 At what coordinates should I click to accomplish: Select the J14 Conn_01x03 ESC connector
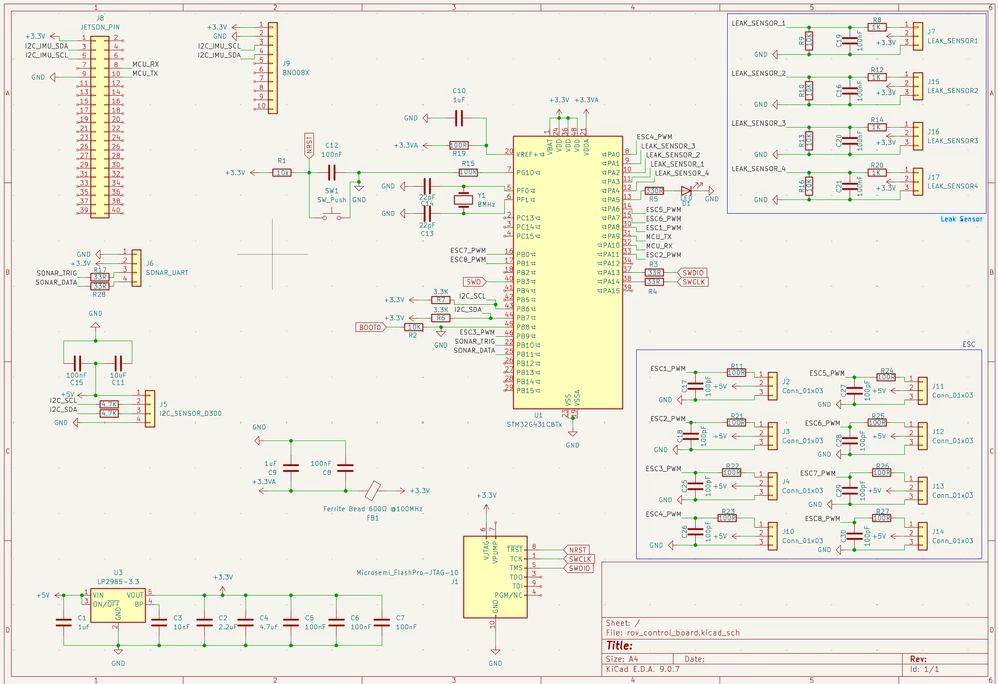pos(922,536)
